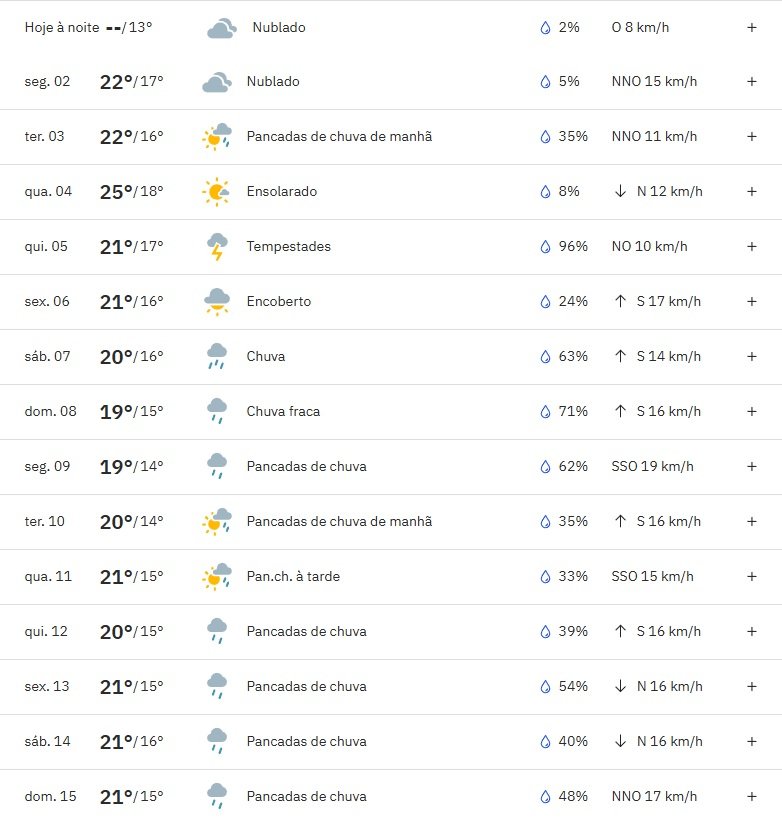The height and width of the screenshot is (827, 782).
Task: Click the thunderstorm icon for qui. 05
Action: click(x=217, y=247)
